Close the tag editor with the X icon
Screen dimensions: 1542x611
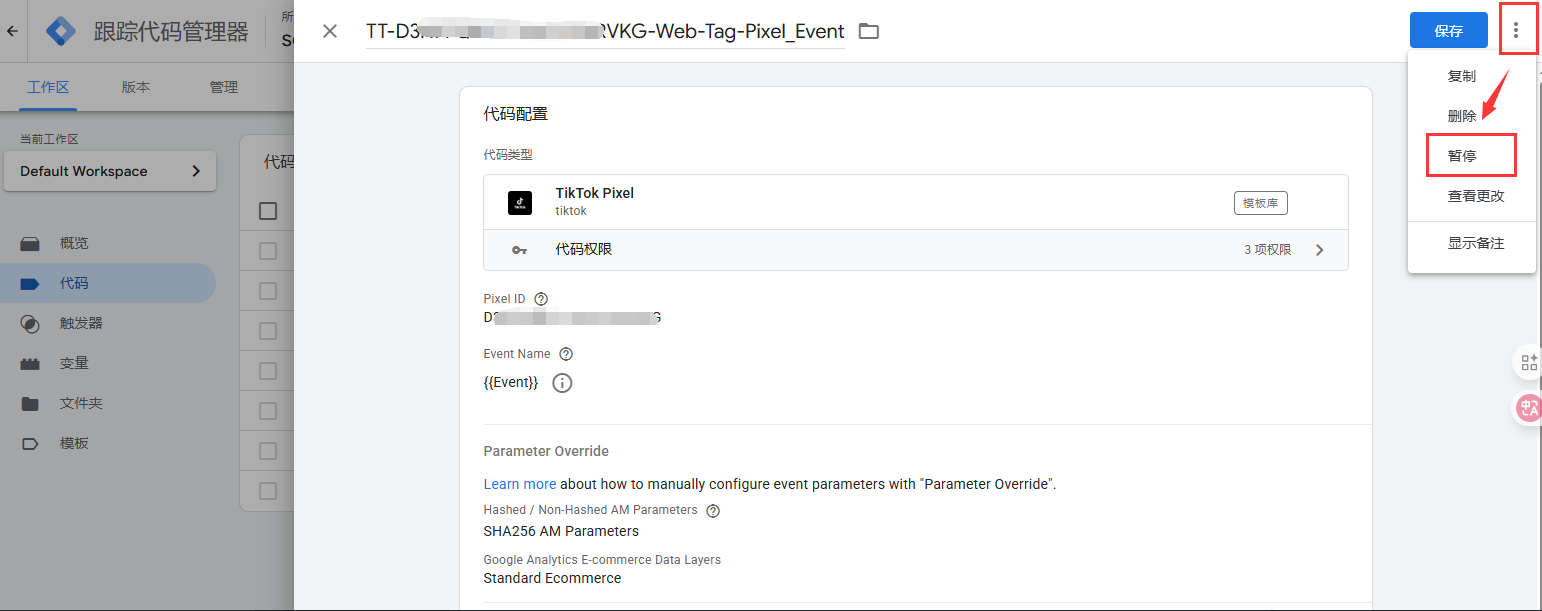tap(330, 31)
